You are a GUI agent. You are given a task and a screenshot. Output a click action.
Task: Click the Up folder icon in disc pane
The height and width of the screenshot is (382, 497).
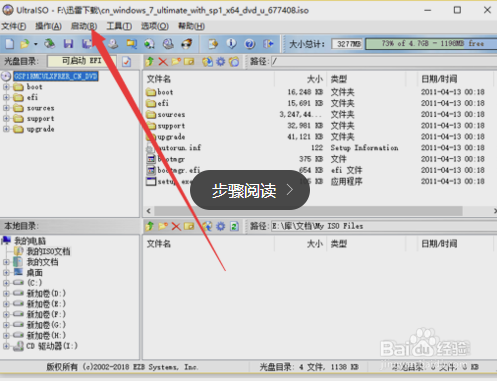150,61
